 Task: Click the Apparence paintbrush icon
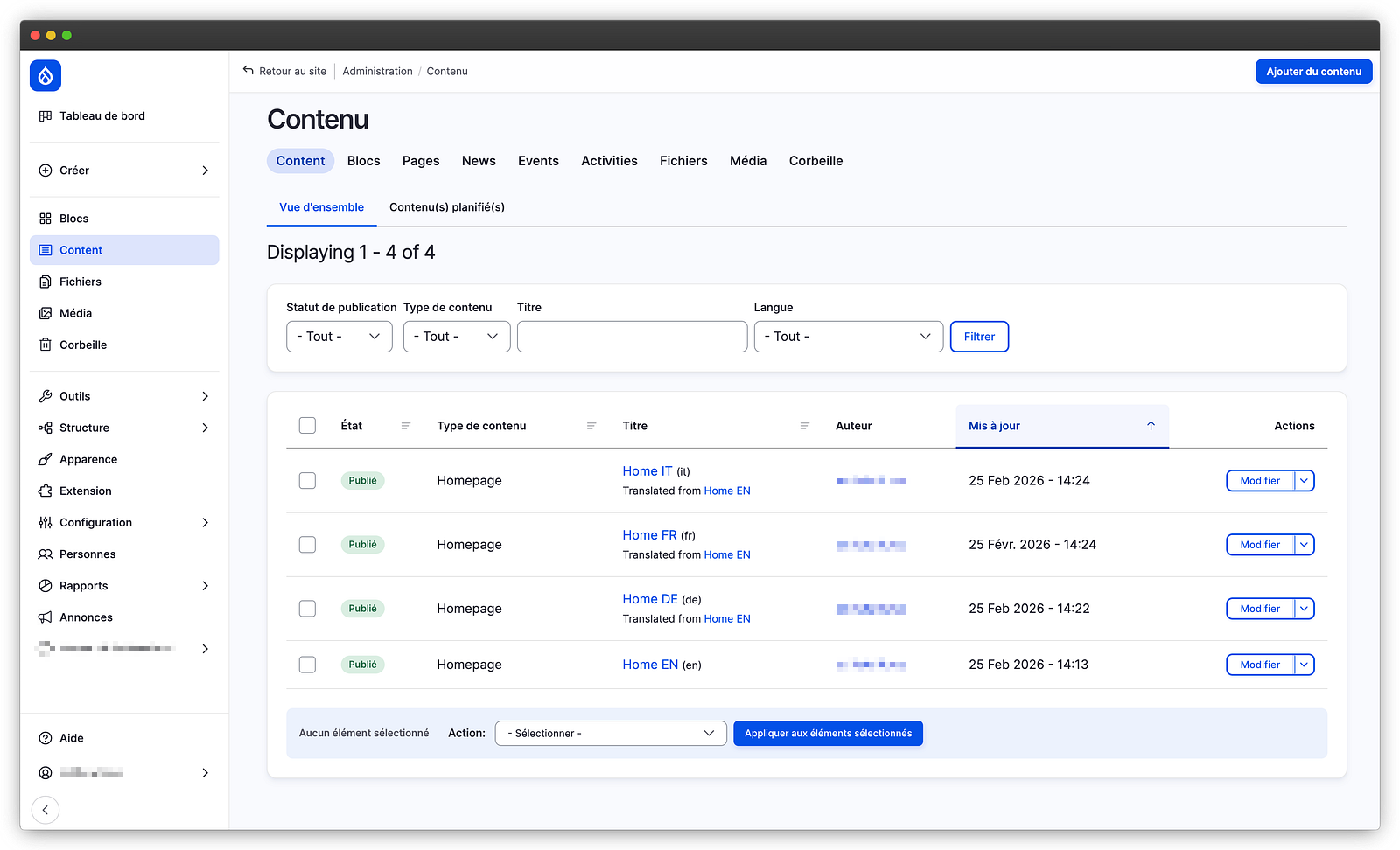[45, 459]
